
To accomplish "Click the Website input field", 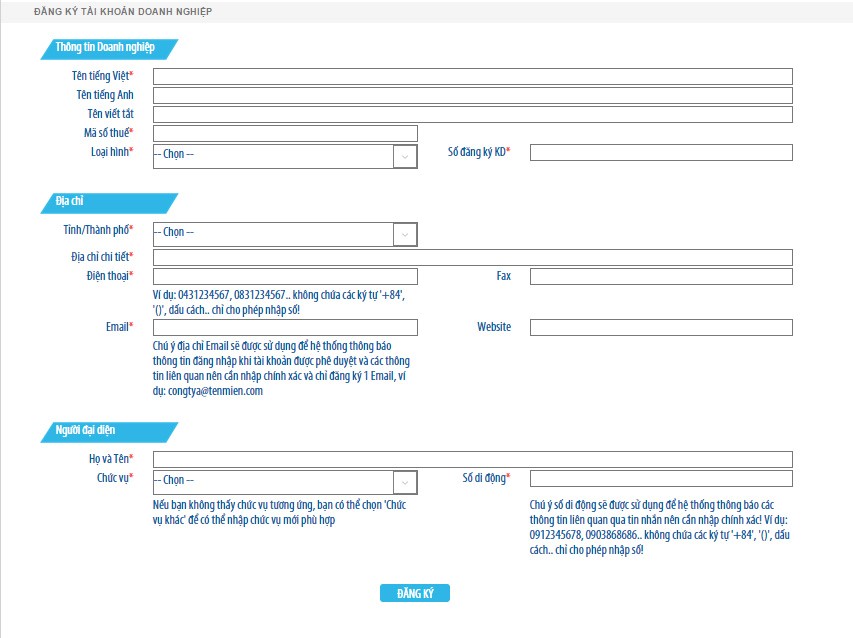I will pos(661,327).
